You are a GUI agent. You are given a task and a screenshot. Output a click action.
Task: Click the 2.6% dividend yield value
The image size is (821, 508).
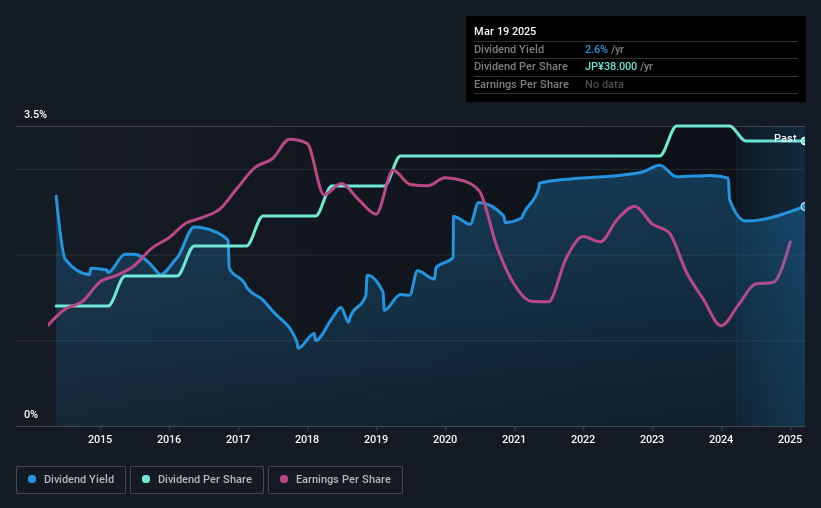point(596,49)
